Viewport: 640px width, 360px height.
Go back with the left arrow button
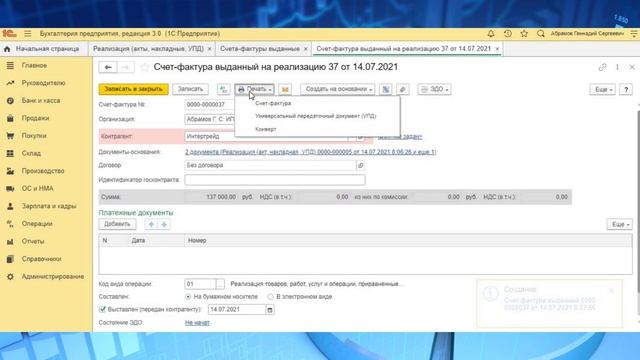[108, 67]
